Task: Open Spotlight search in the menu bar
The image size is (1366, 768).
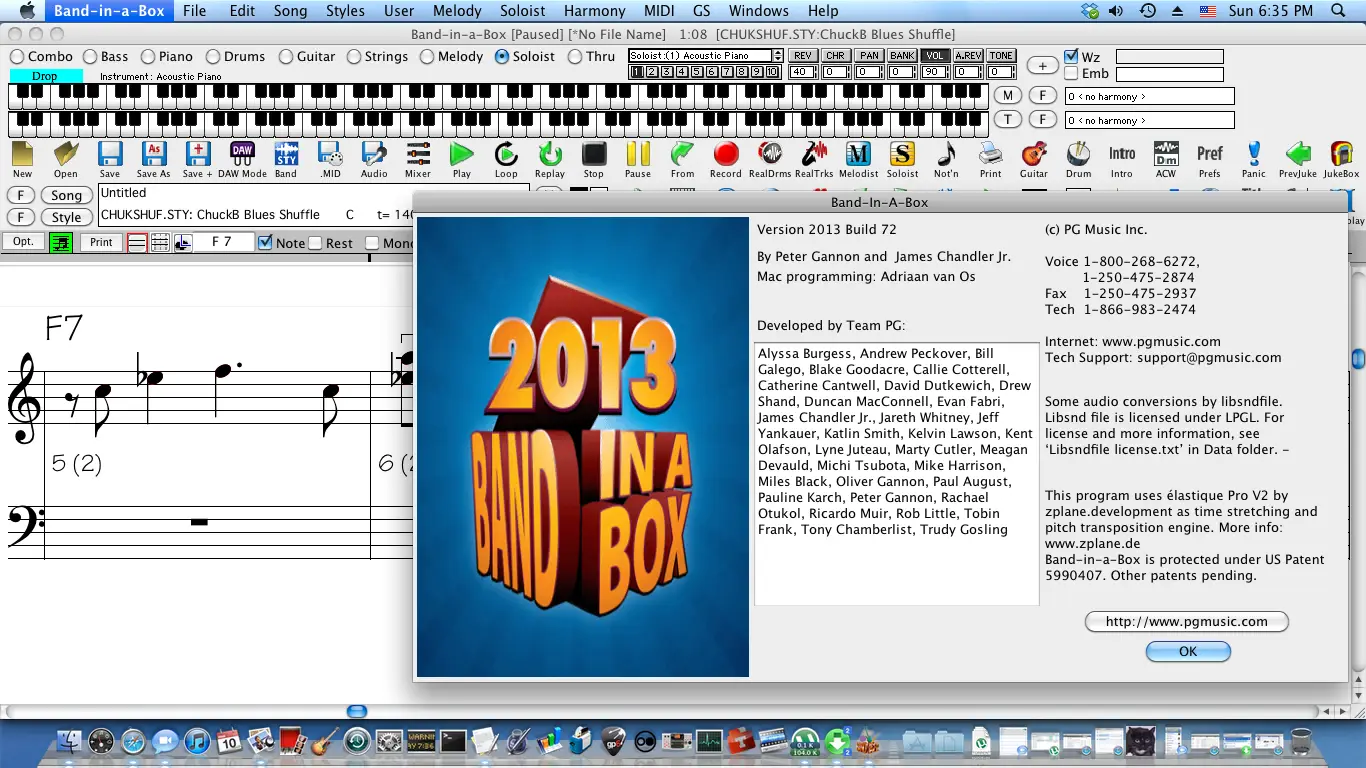Action: [1338, 11]
